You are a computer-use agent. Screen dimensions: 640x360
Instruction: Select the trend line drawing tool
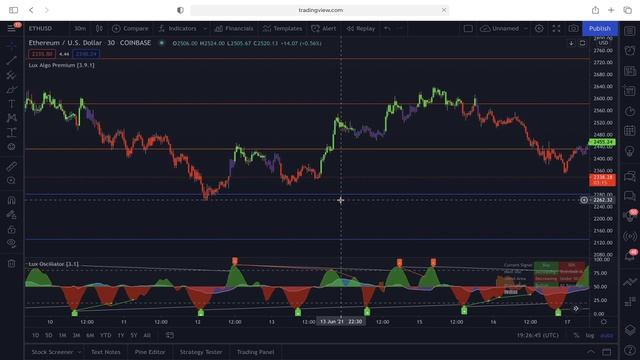11,61
